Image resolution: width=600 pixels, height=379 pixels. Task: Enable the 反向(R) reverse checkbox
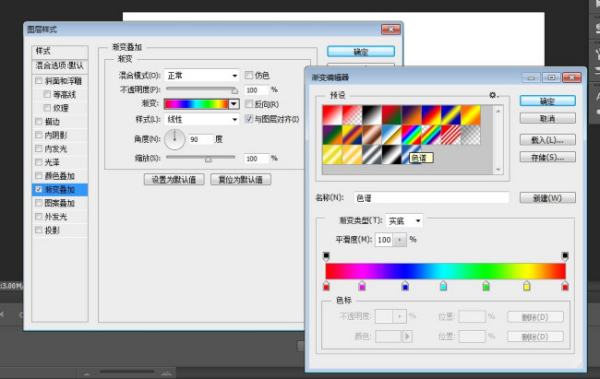[249, 104]
